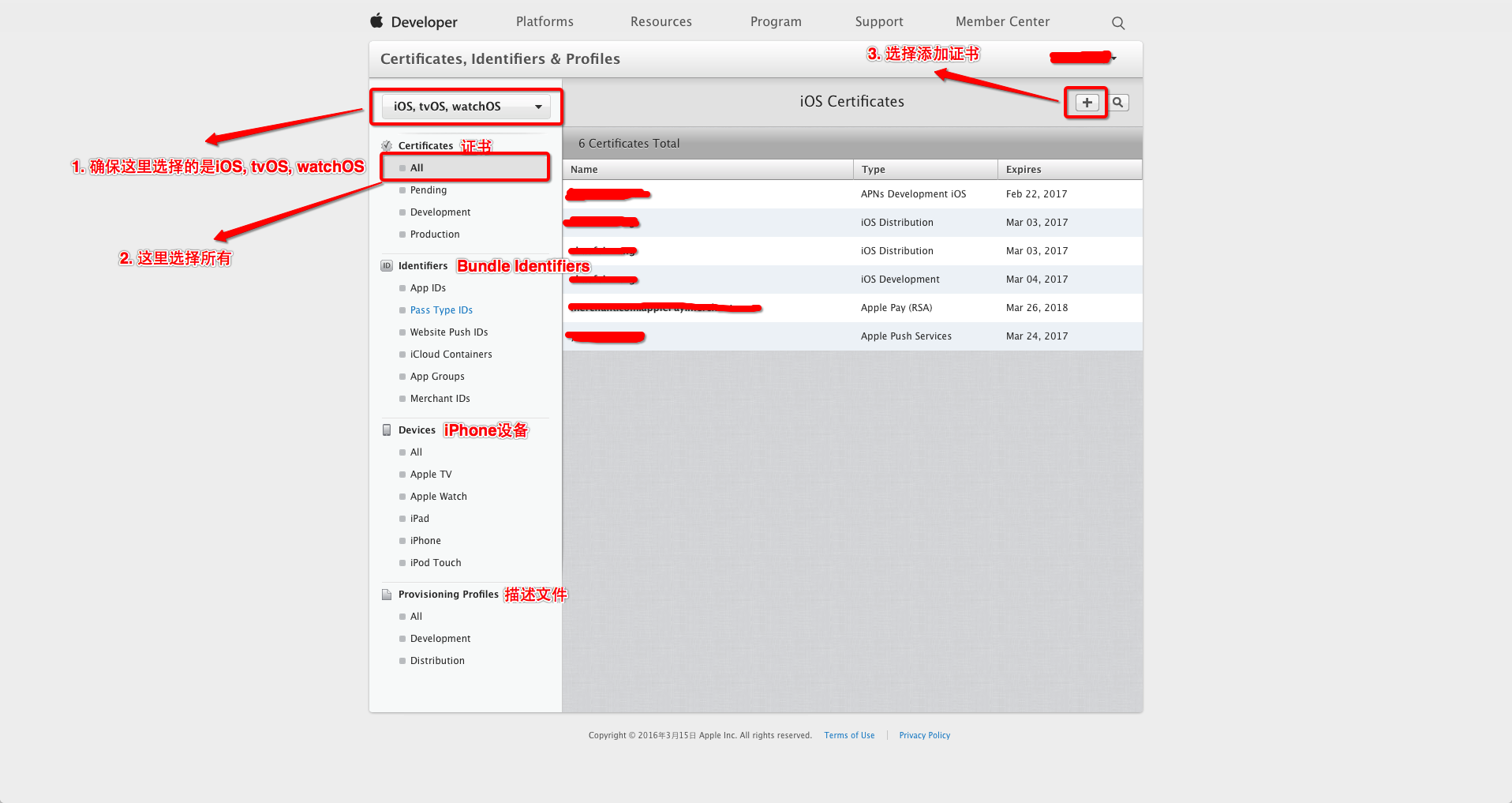
Task: Select the Apple Pay (RSA) certificate row
Action: click(x=852, y=308)
